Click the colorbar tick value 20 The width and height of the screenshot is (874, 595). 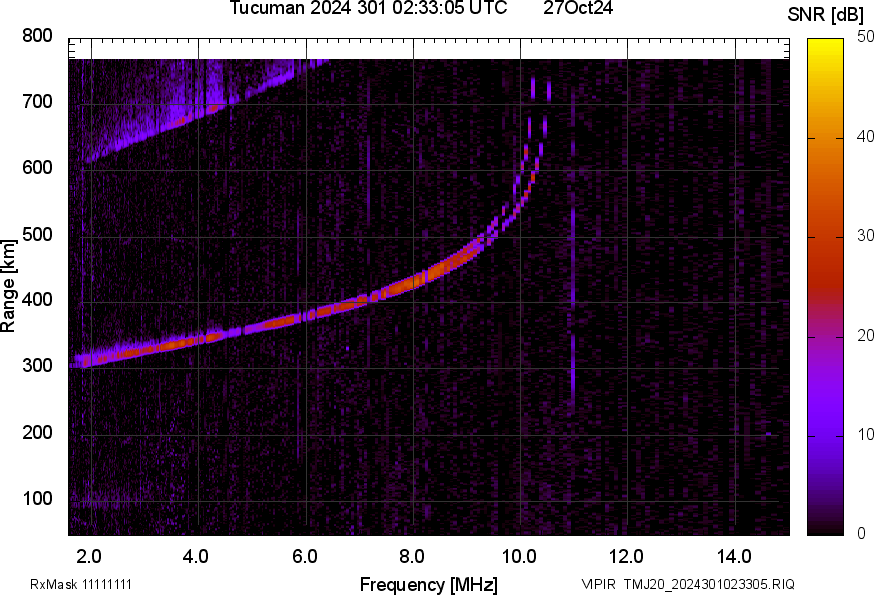click(865, 336)
